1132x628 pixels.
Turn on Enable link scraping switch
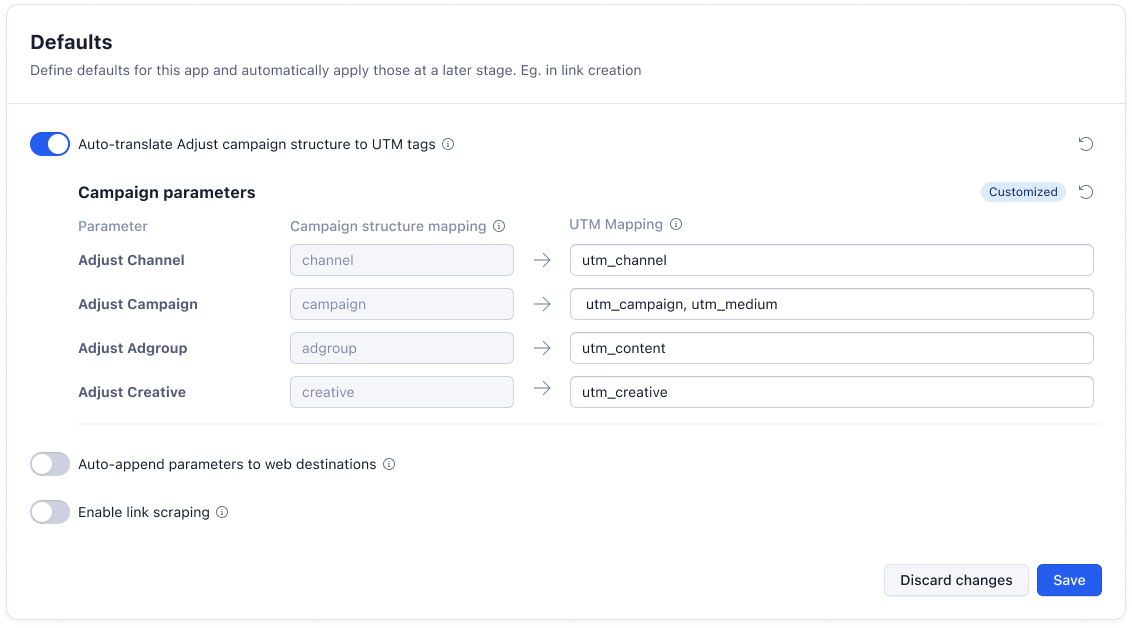coord(50,512)
